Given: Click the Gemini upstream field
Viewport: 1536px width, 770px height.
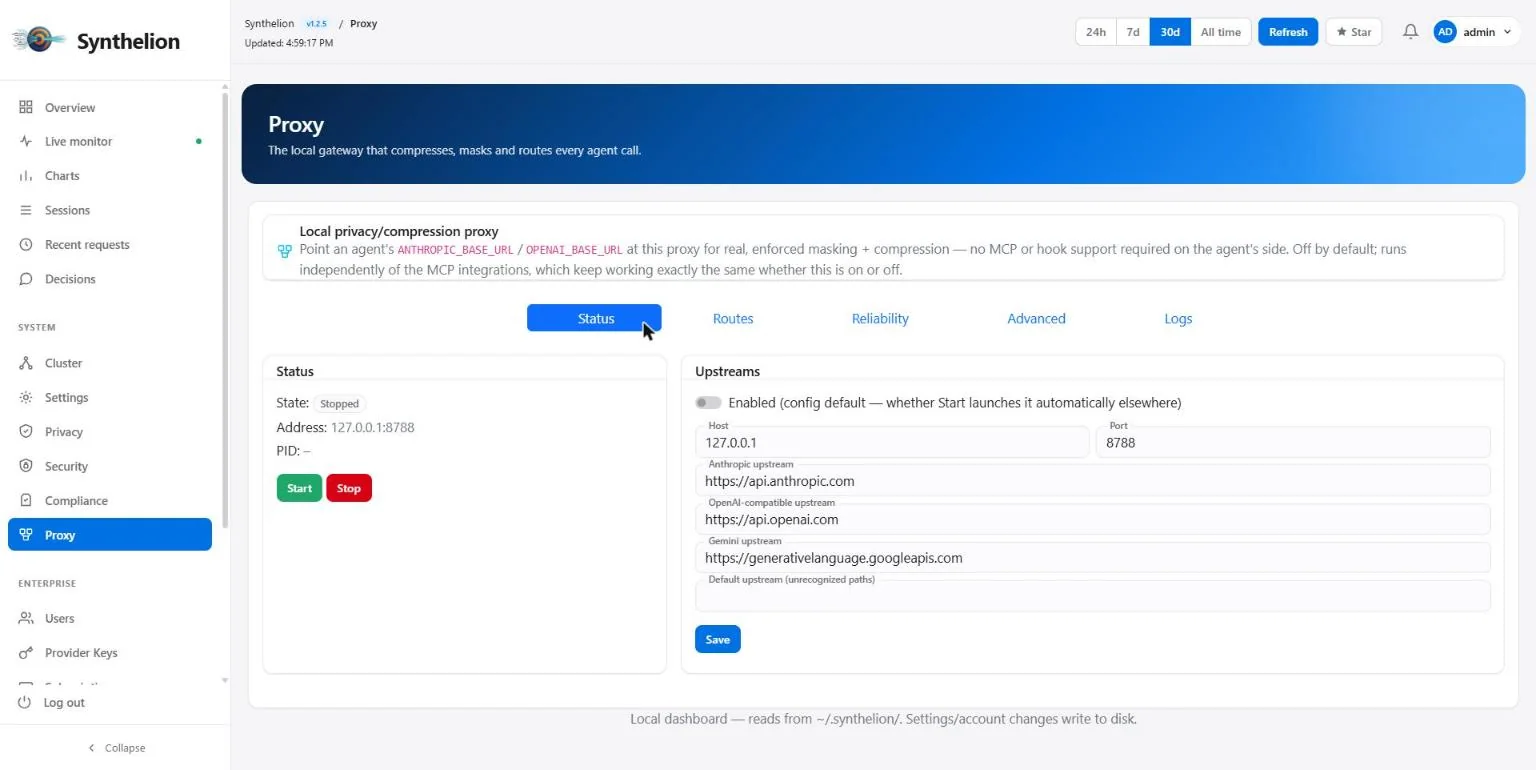Looking at the screenshot, I should (1093, 557).
